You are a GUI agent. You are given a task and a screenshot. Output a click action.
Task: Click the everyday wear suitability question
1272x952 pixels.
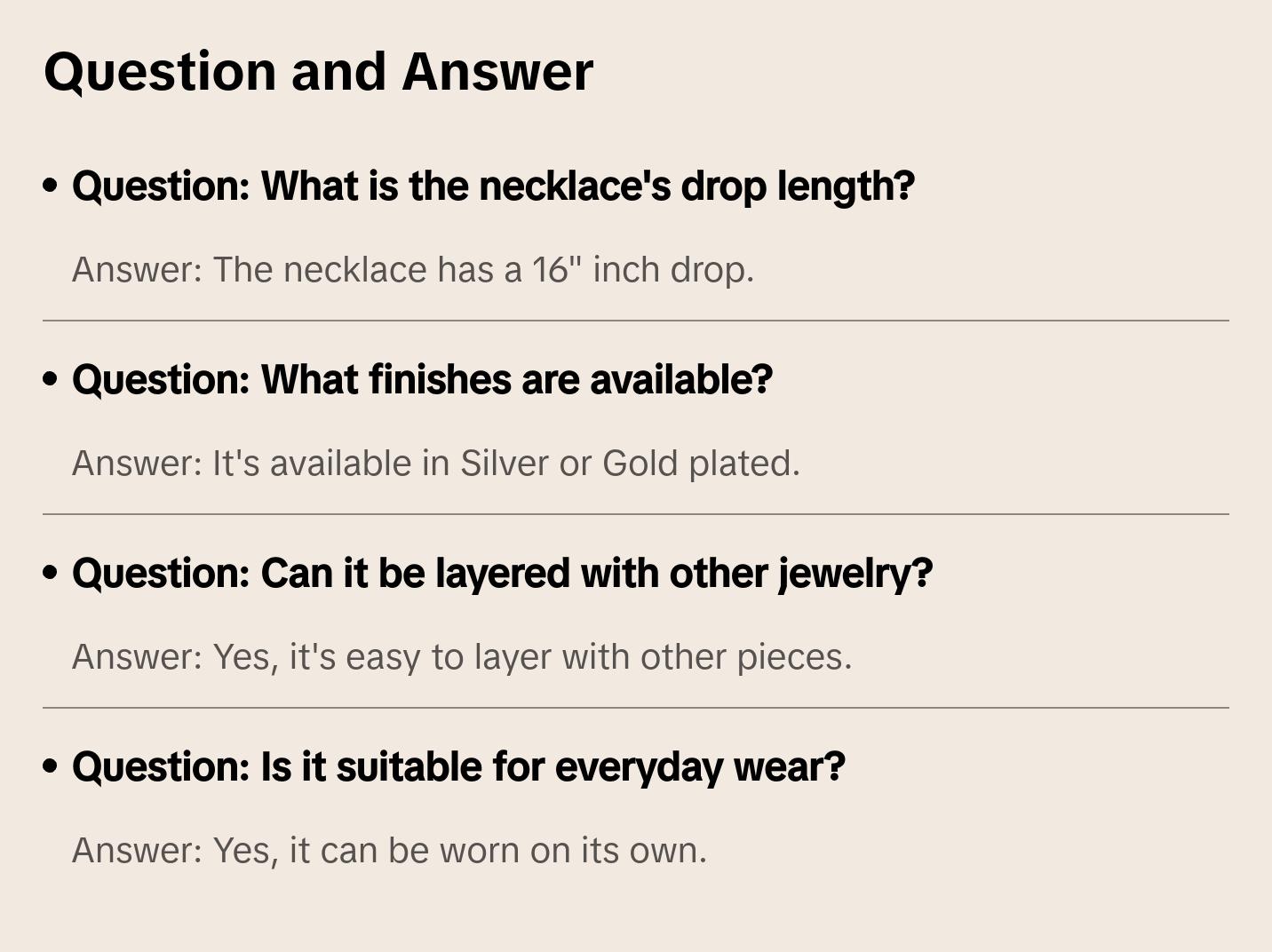tap(458, 767)
